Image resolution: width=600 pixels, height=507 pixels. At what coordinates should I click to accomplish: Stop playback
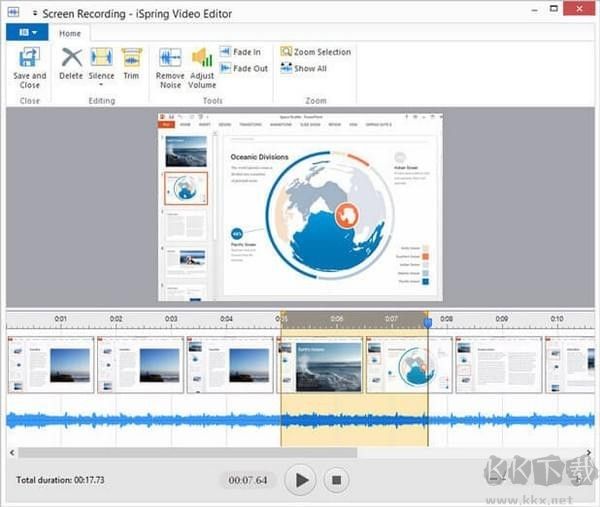[336, 480]
